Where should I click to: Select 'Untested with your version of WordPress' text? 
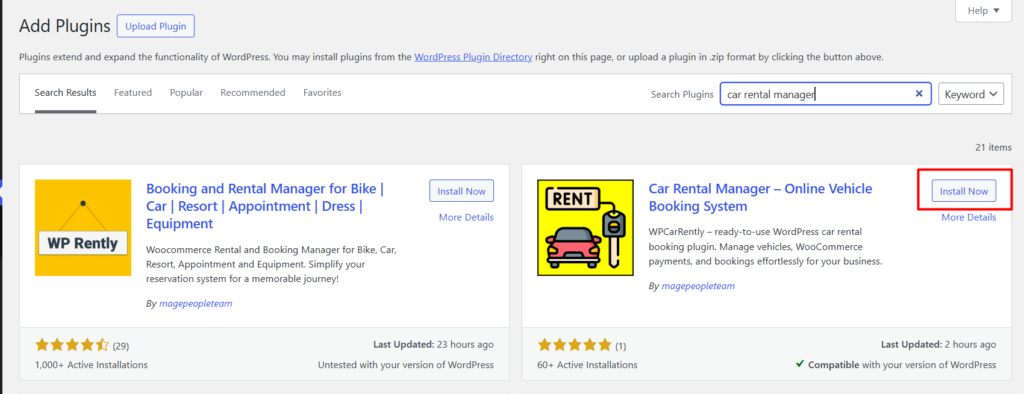406,365
